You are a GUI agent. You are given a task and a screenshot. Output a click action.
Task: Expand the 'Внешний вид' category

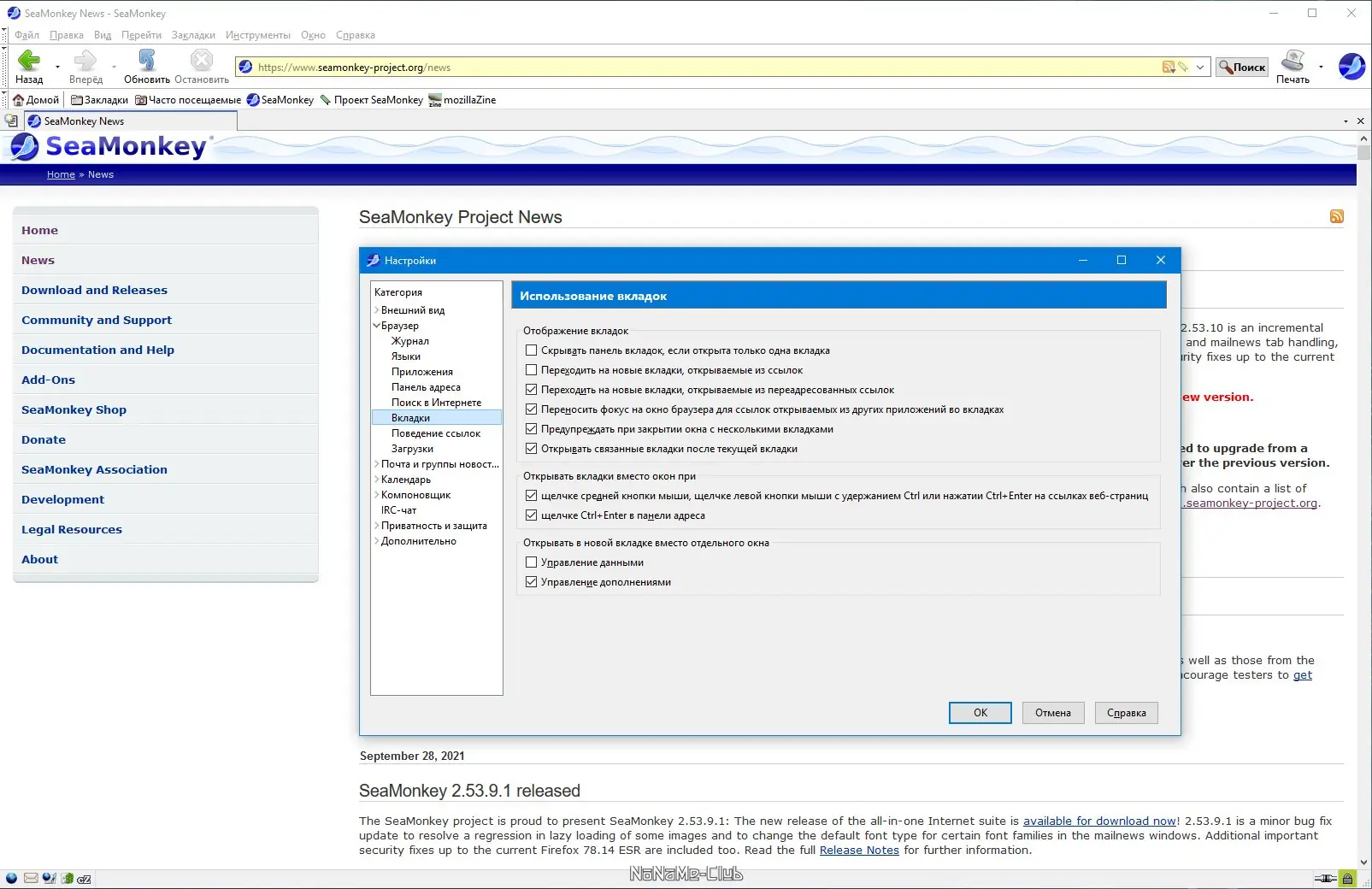coord(376,310)
